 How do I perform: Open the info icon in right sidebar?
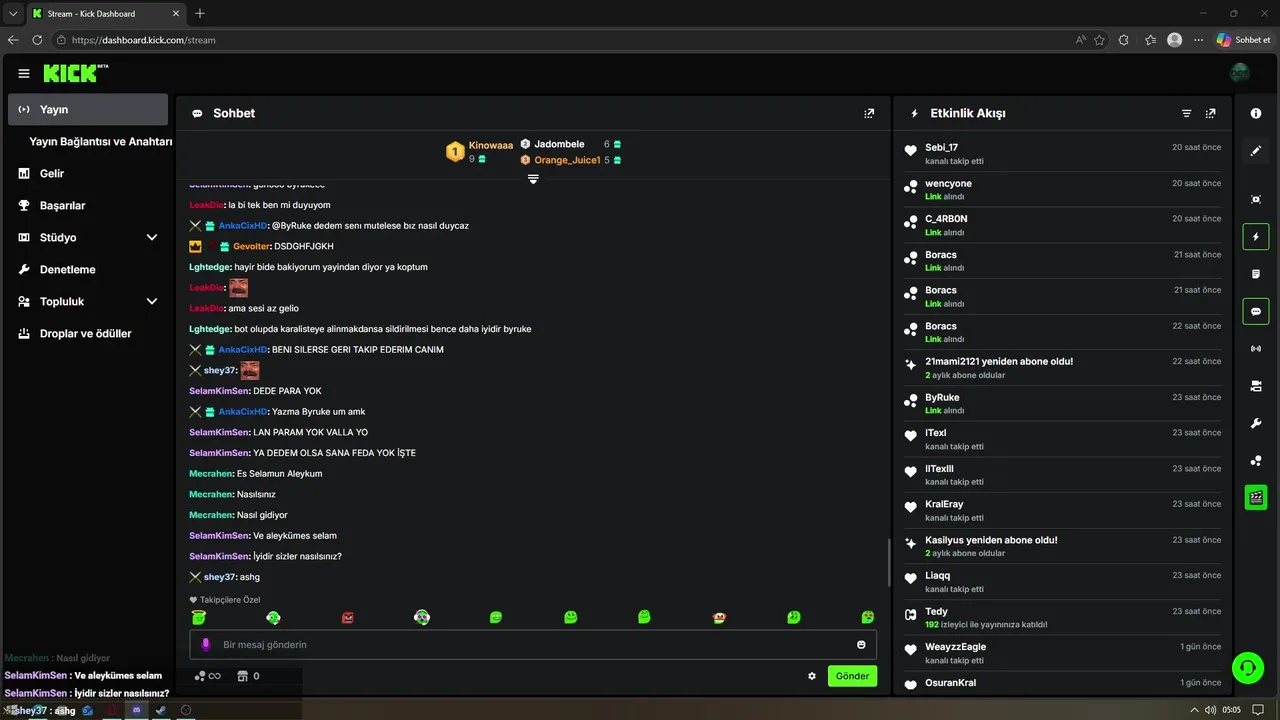[x=1256, y=114]
